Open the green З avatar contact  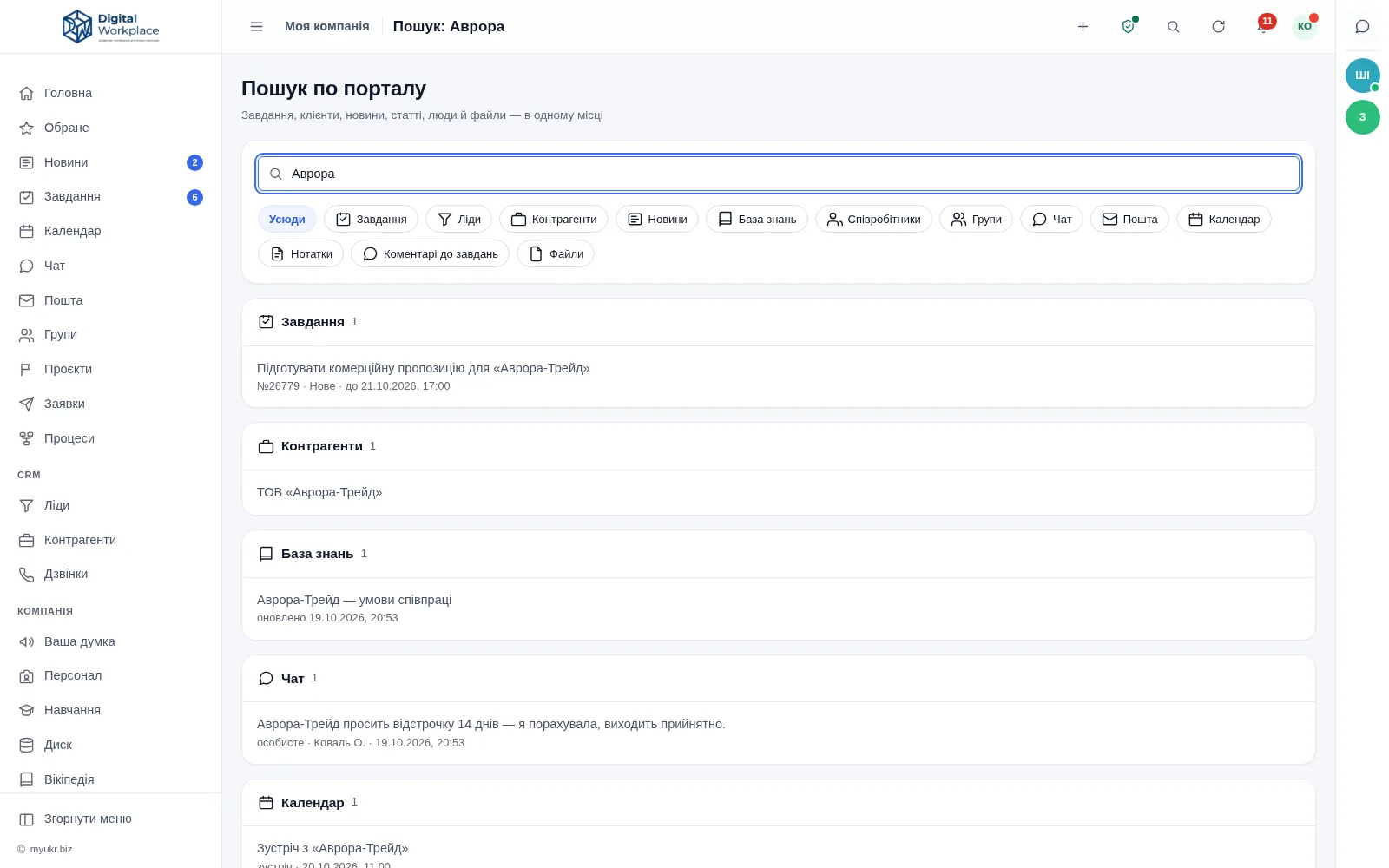click(1362, 117)
